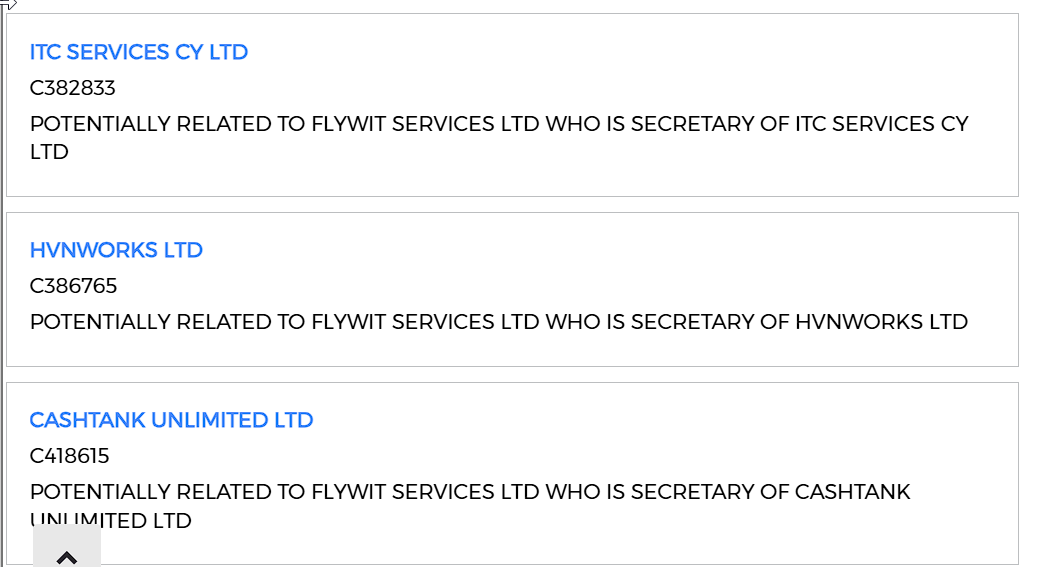Image resolution: width=1039 pixels, height=567 pixels.
Task: Open the CASHTANK UNLIMITED LTD link
Action: pos(171,420)
